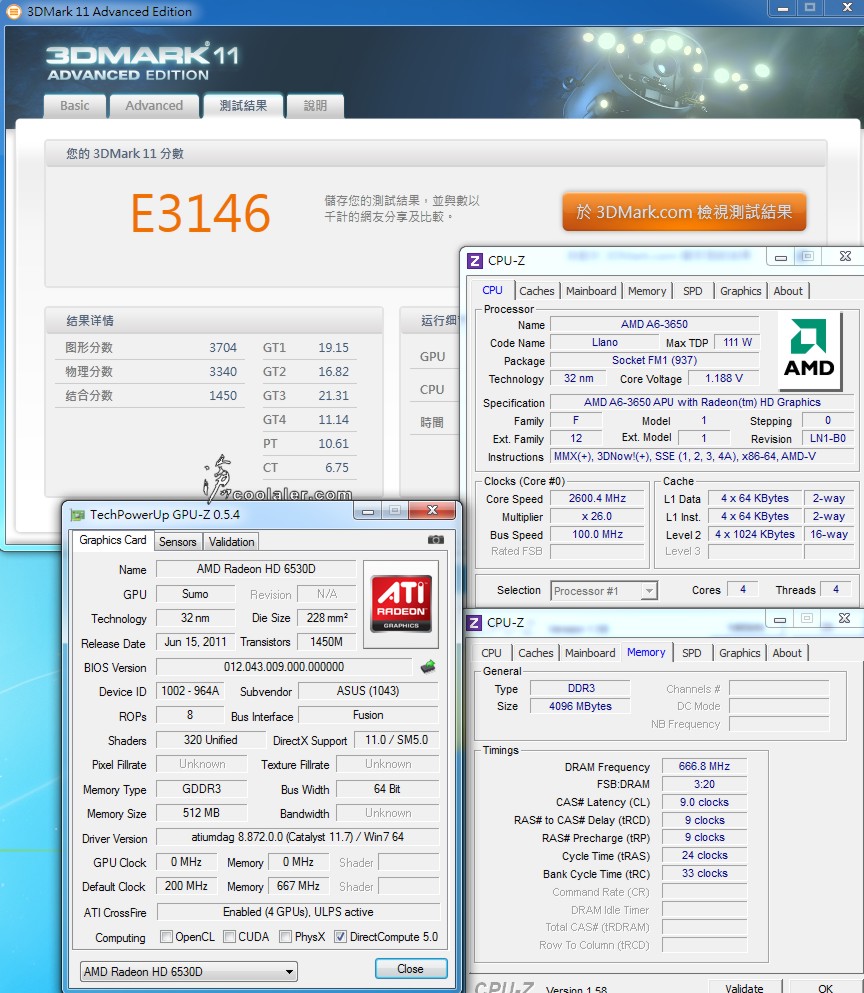Click the GT4 value 11.14
Image resolution: width=864 pixels, height=993 pixels.
tap(333, 420)
